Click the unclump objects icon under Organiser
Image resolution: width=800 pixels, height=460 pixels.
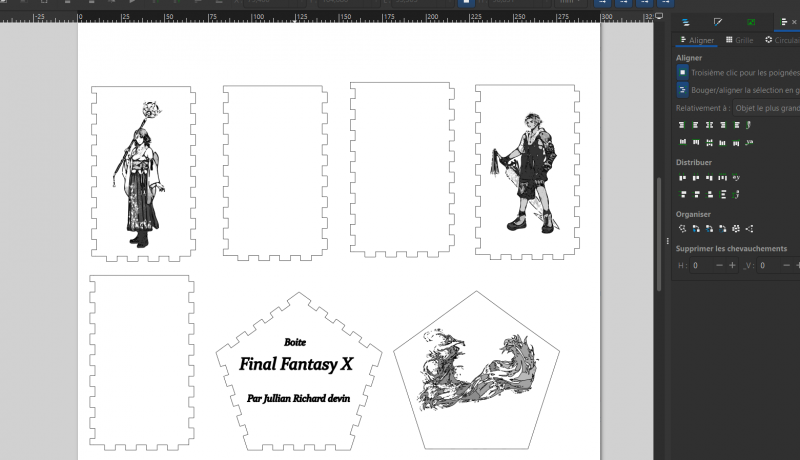pyautogui.click(x=736, y=229)
